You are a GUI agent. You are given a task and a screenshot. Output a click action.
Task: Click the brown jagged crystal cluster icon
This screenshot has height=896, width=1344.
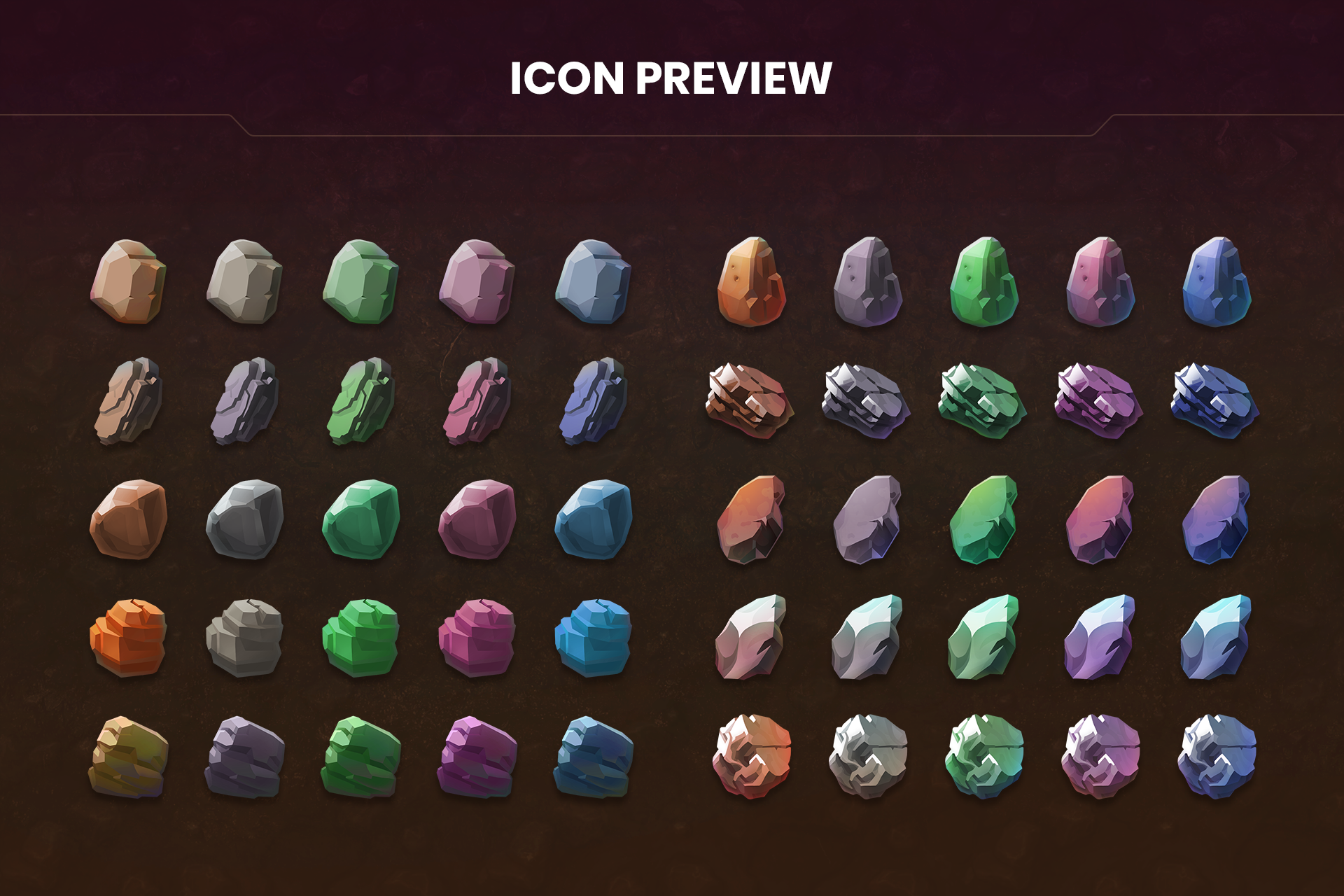(750, 400)
